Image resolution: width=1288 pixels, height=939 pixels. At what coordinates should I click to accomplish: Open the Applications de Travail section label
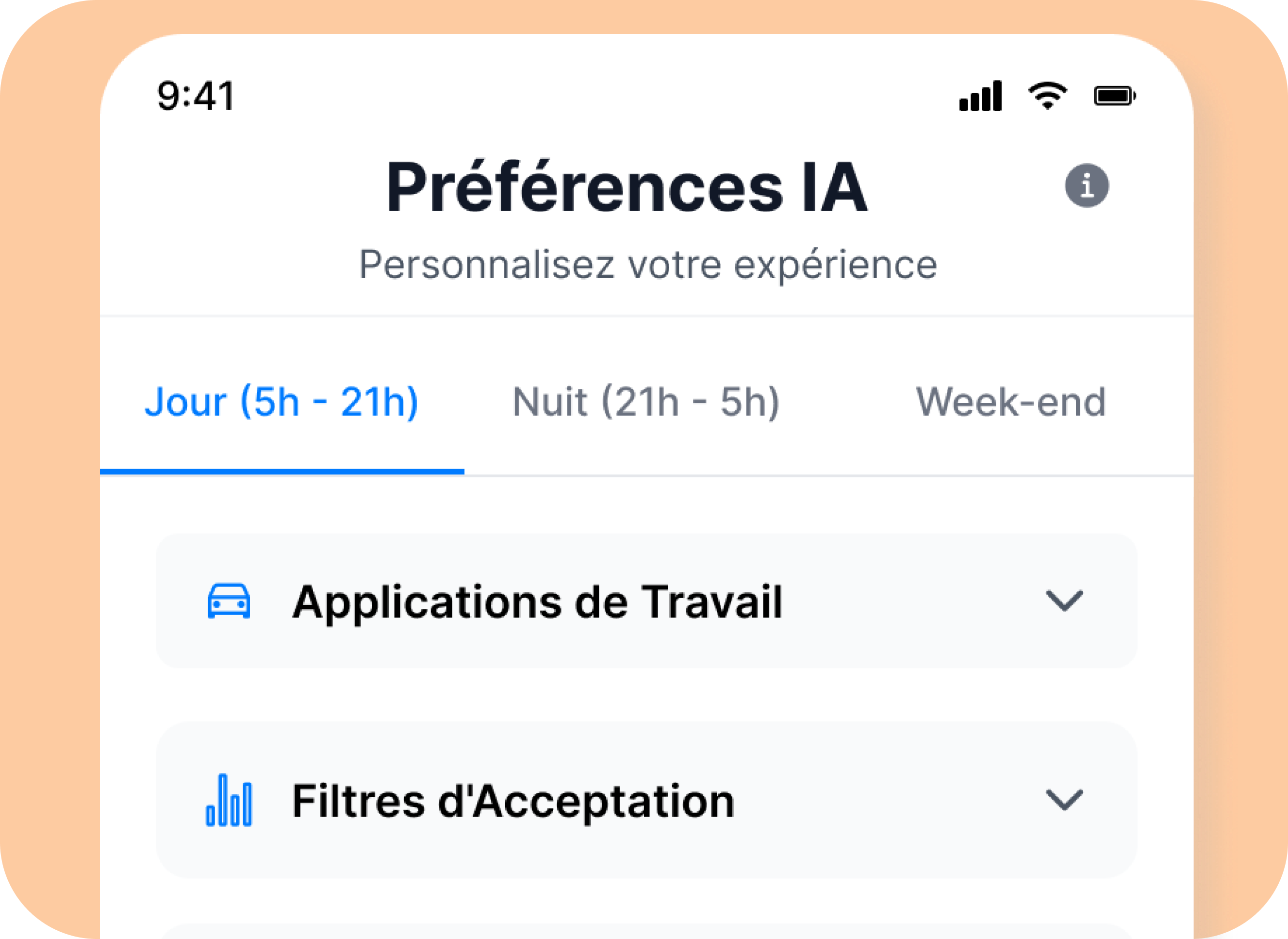pyautogui.click(x=537, y=602)
